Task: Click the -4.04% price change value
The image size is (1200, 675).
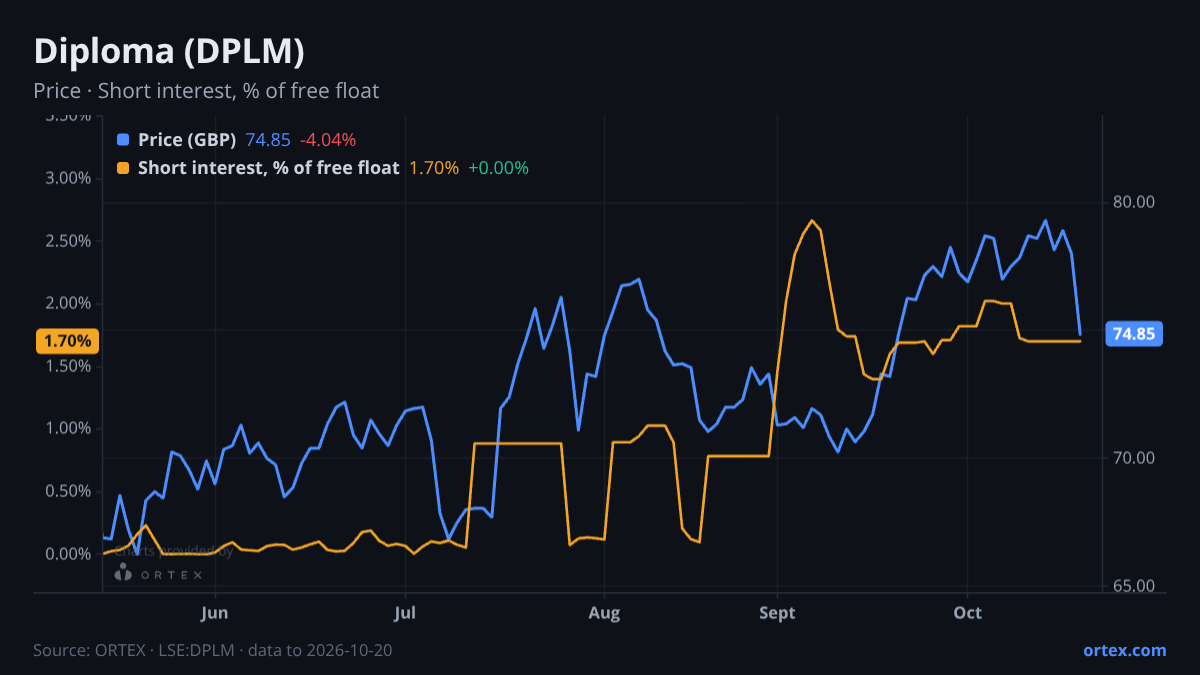Action: point(328,140)
